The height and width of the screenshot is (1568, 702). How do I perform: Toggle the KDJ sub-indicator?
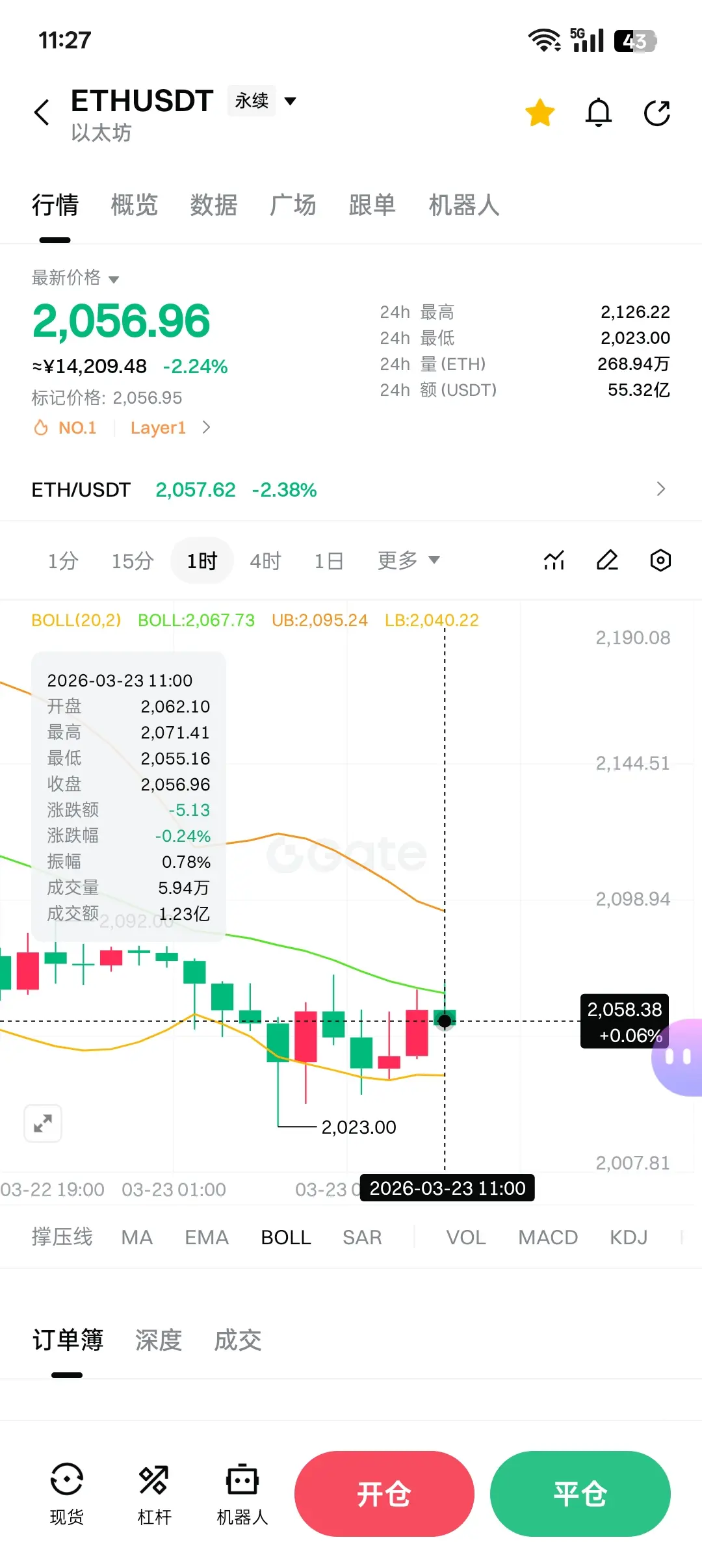(629, 1237)
